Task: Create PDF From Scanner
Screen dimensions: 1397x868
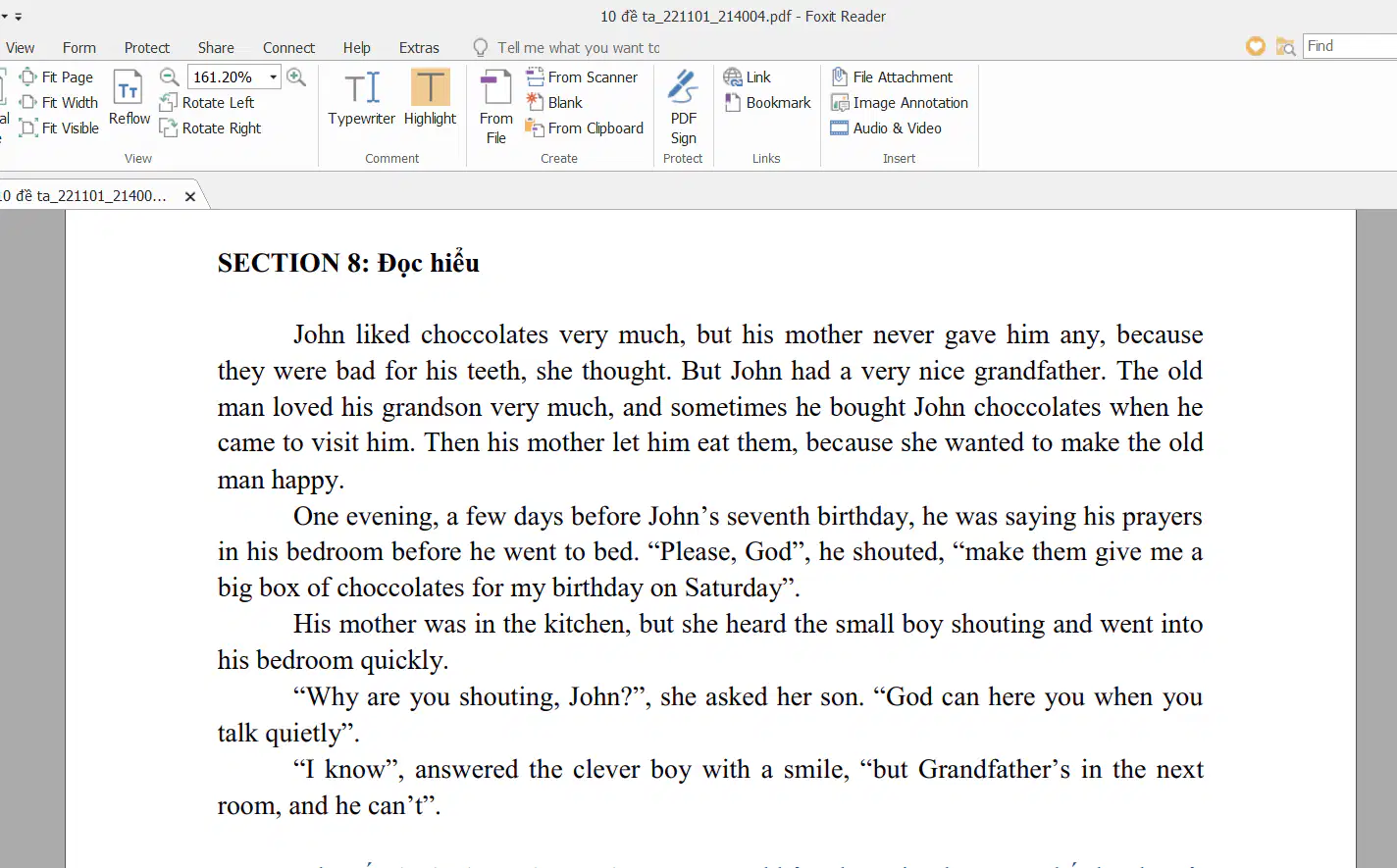Action: coord(582,77)
